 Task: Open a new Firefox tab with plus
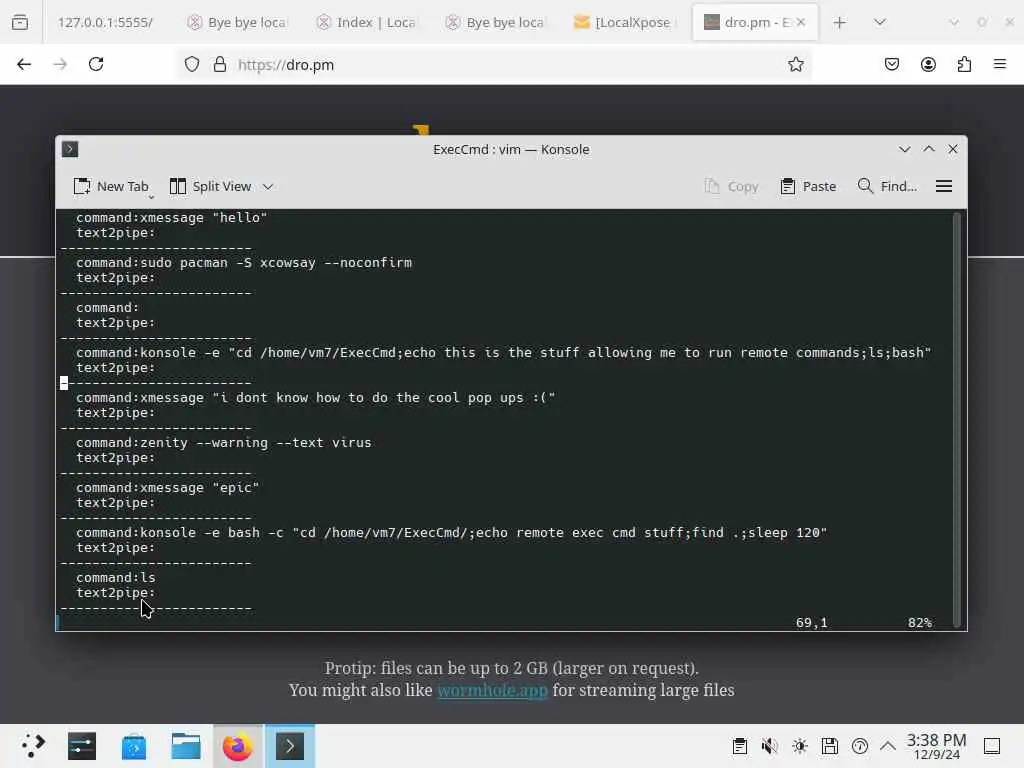click(840, 22)
